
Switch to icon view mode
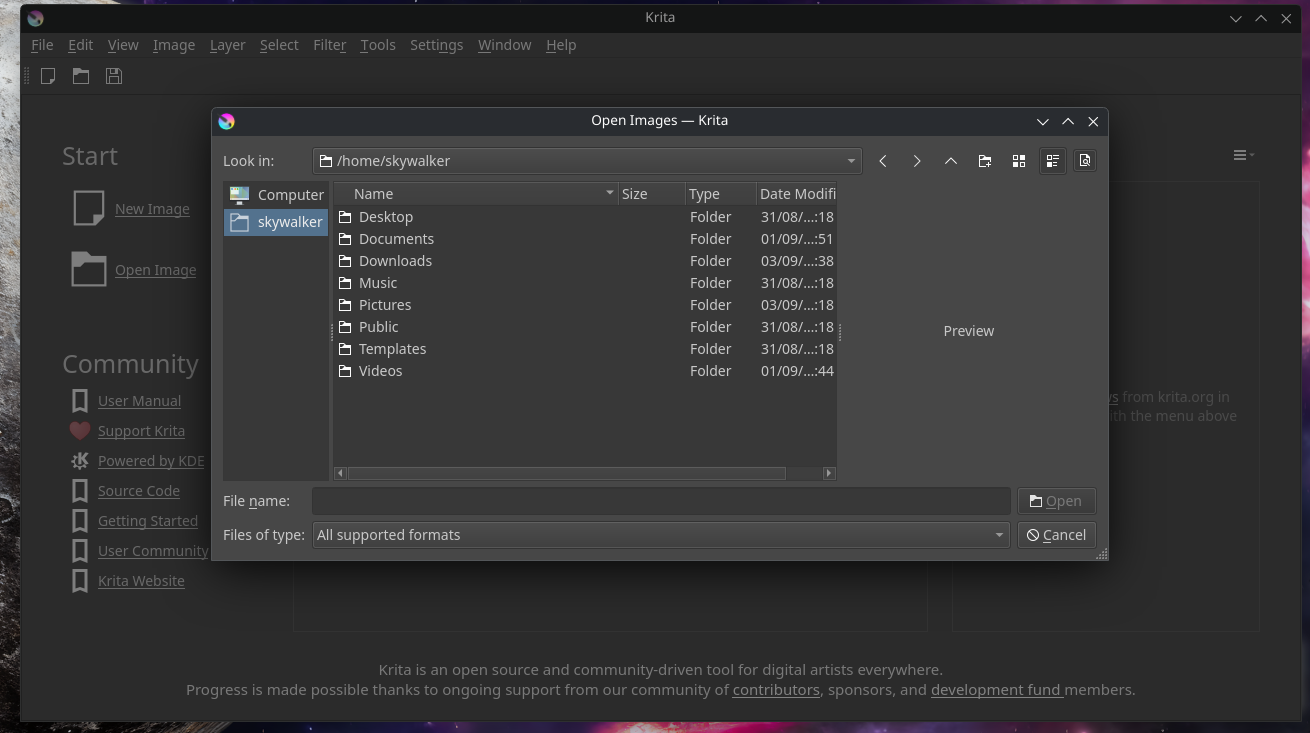tap(1019, 161)
